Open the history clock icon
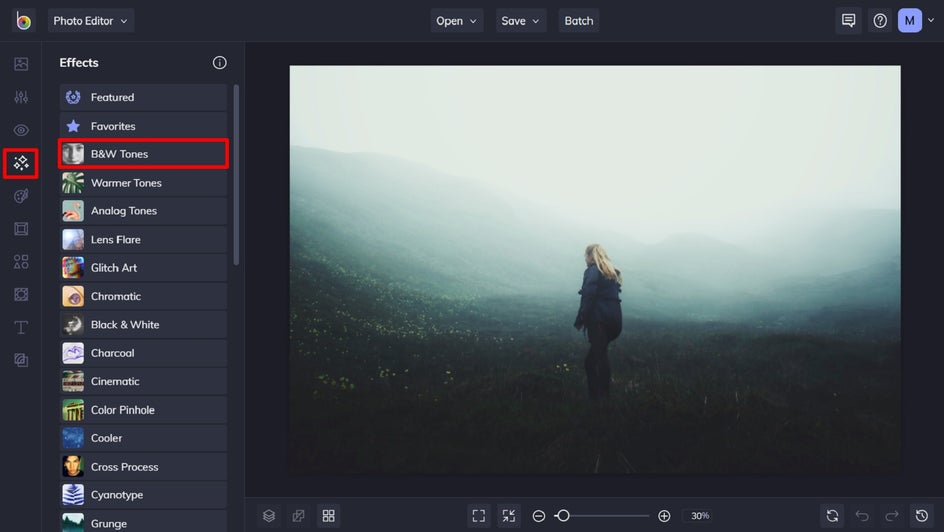This screenshot has height=532, width=944. tap(922, 516)
